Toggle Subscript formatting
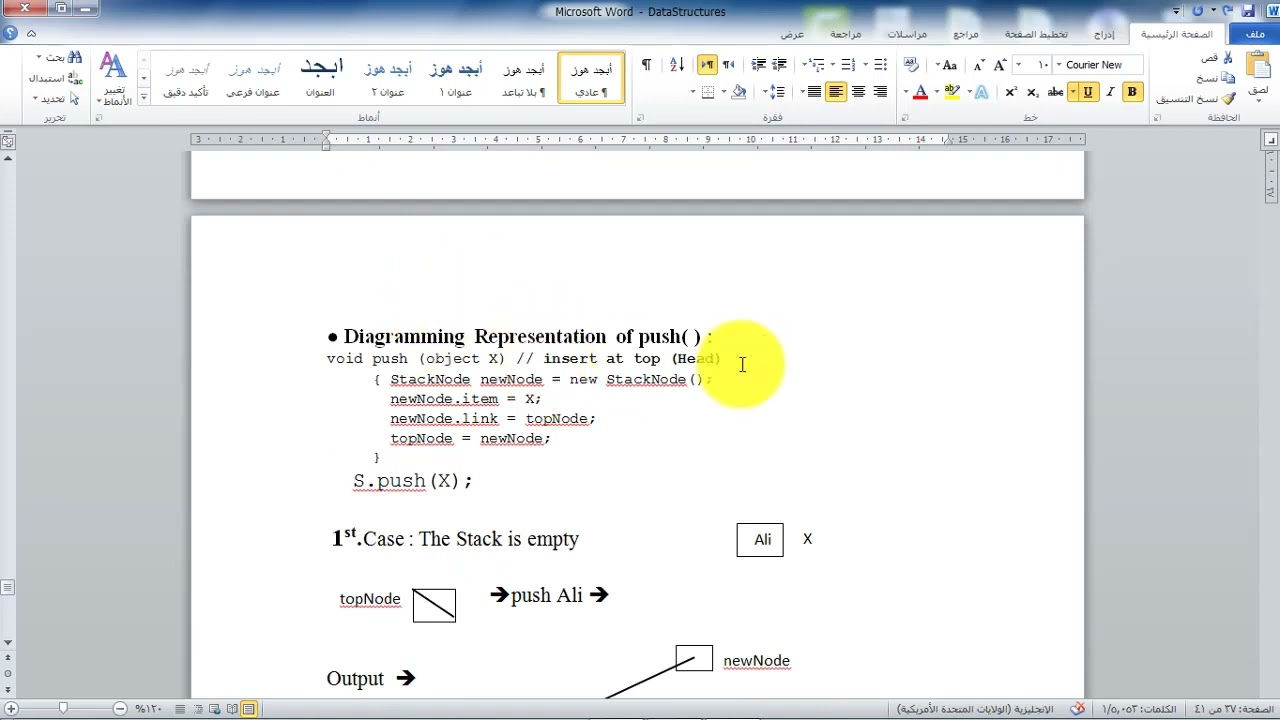Image resolution: width=1280 pixels, height=720 pixels. coord(1032,92)
